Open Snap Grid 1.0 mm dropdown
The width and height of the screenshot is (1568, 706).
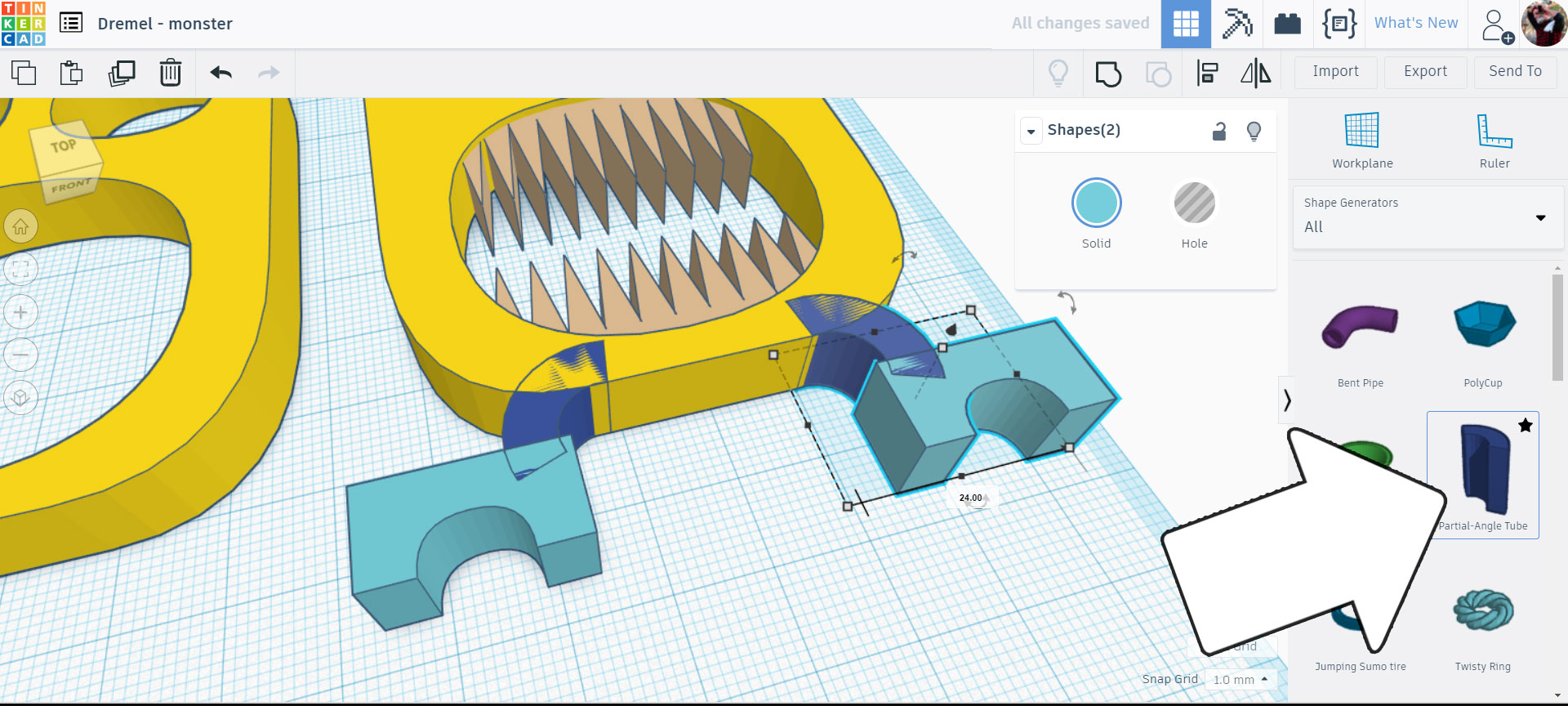[x=1240, y=680]
